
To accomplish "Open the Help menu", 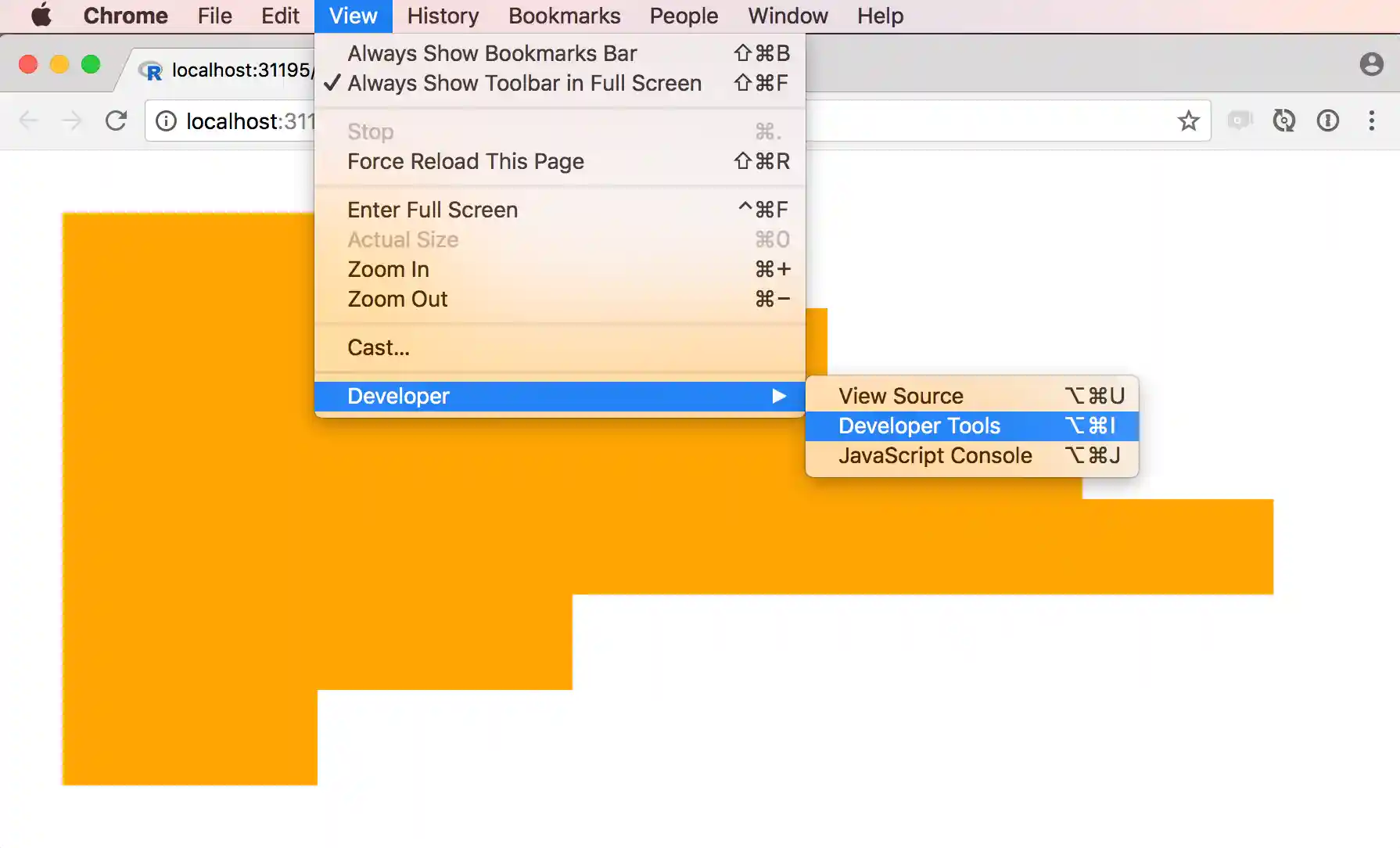I will click(x=880, y=16).
